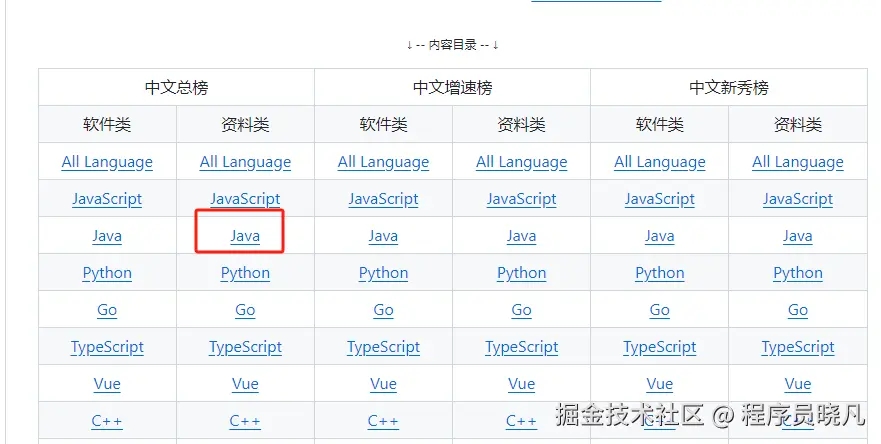Select Python in 中文总榜 资料类 column

coord(245,273)
